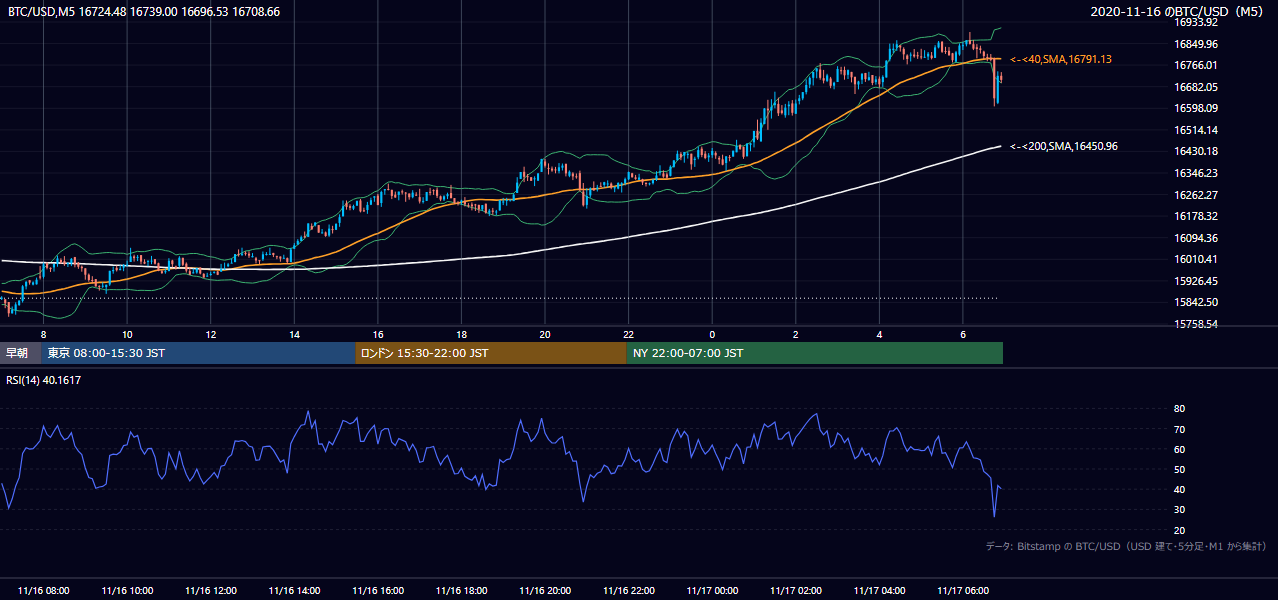Click the 11/17 02:00 time axis label
Screen dimensions: 1278x600
[796, 591]
